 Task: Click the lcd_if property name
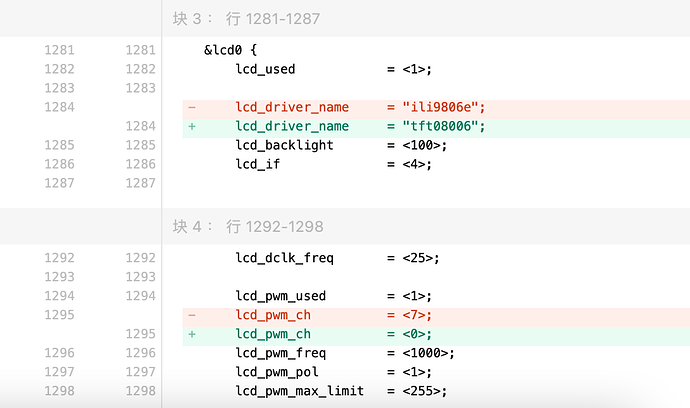coord(257,164)
